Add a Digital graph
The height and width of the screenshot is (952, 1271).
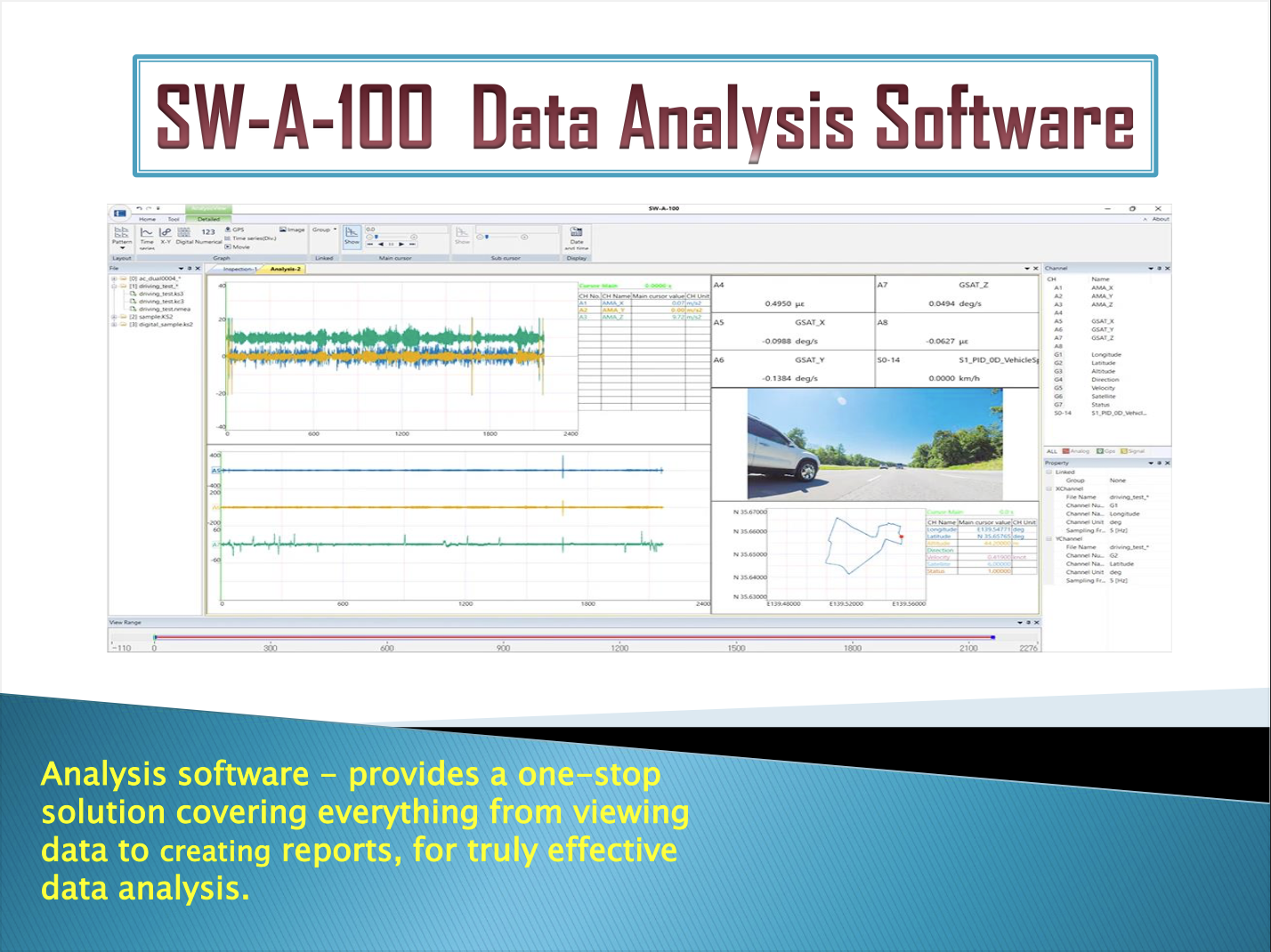[x=184, y=236]
